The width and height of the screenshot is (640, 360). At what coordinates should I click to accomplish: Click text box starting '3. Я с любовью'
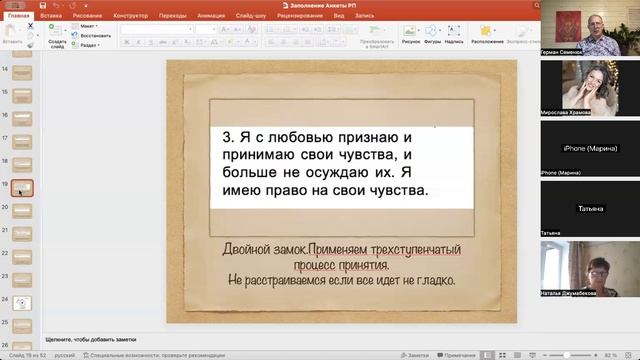tap(342, 168)
